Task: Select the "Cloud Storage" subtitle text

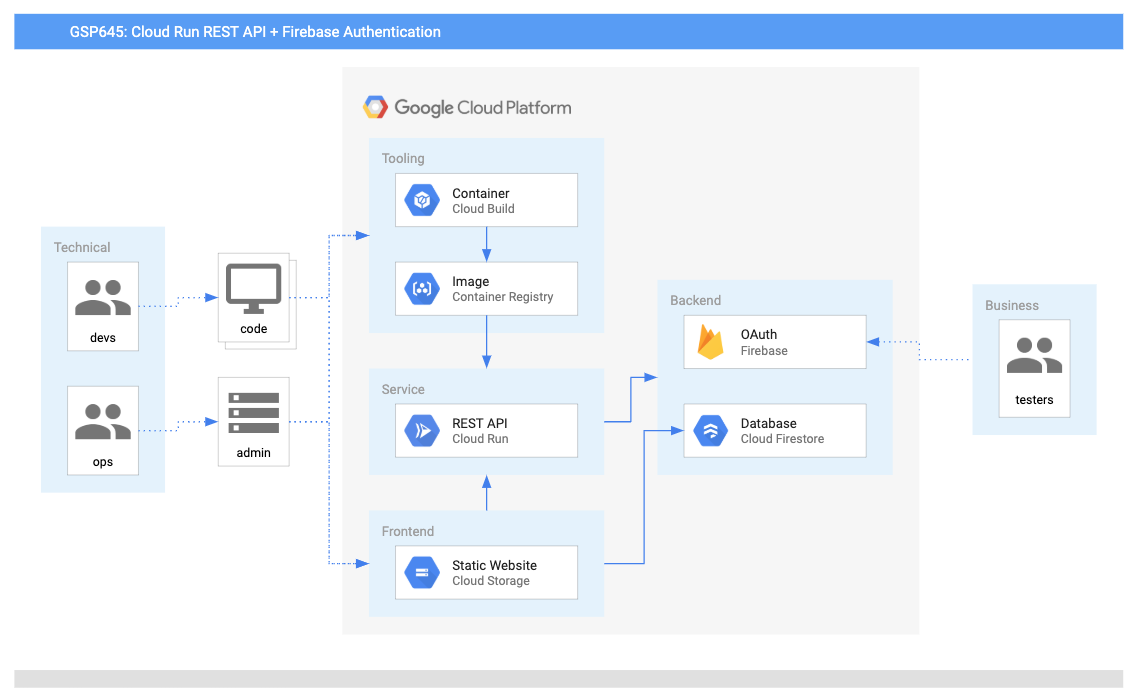Action: coord(491,581)
